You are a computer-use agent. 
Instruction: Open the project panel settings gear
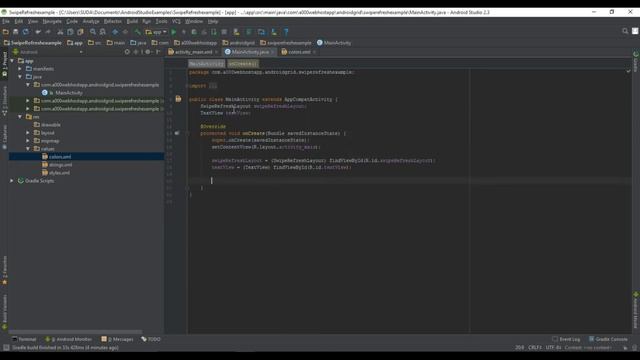[x=148, y=52]
